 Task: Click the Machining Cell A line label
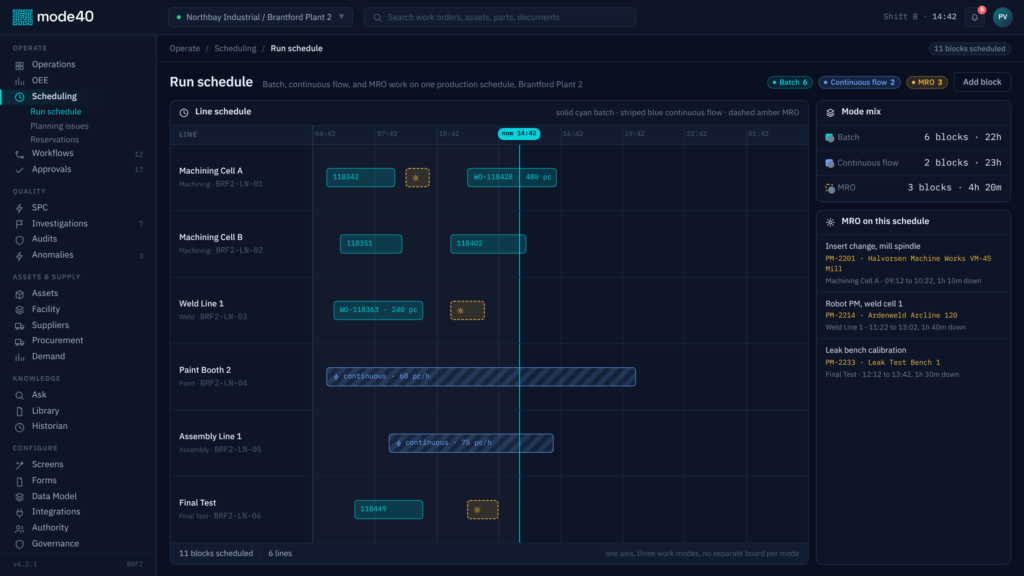(211, 171)
